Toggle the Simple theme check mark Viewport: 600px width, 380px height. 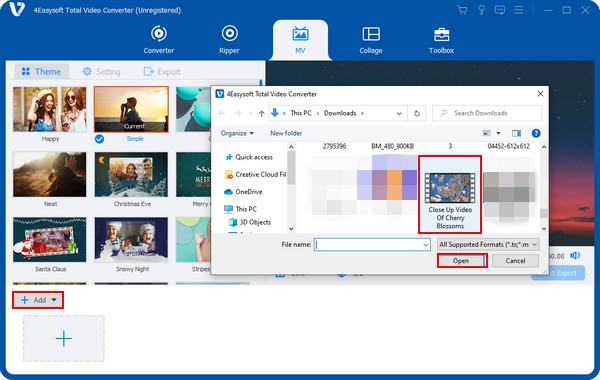99,139
